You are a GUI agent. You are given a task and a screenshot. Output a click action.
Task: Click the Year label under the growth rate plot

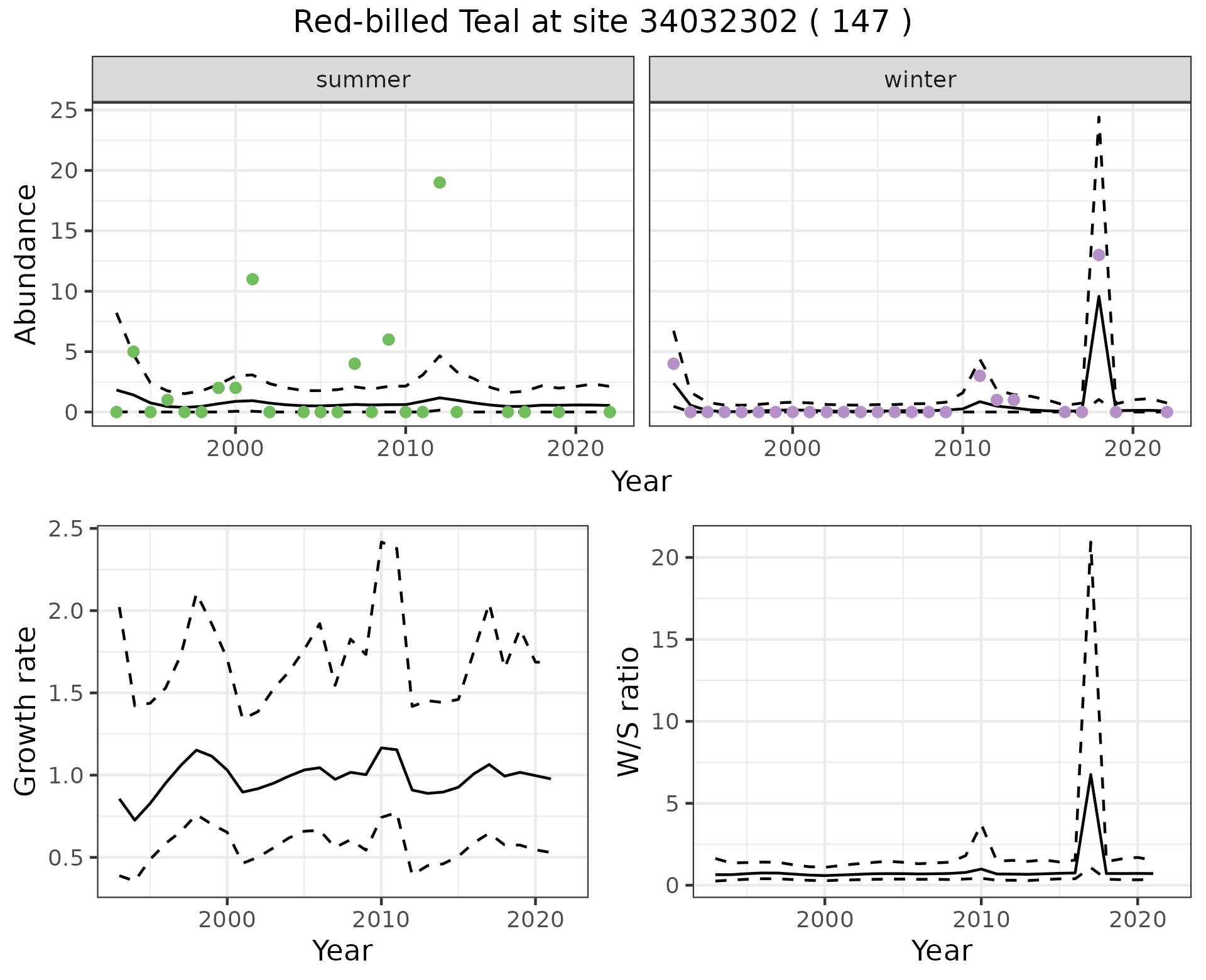click(342, 950)
